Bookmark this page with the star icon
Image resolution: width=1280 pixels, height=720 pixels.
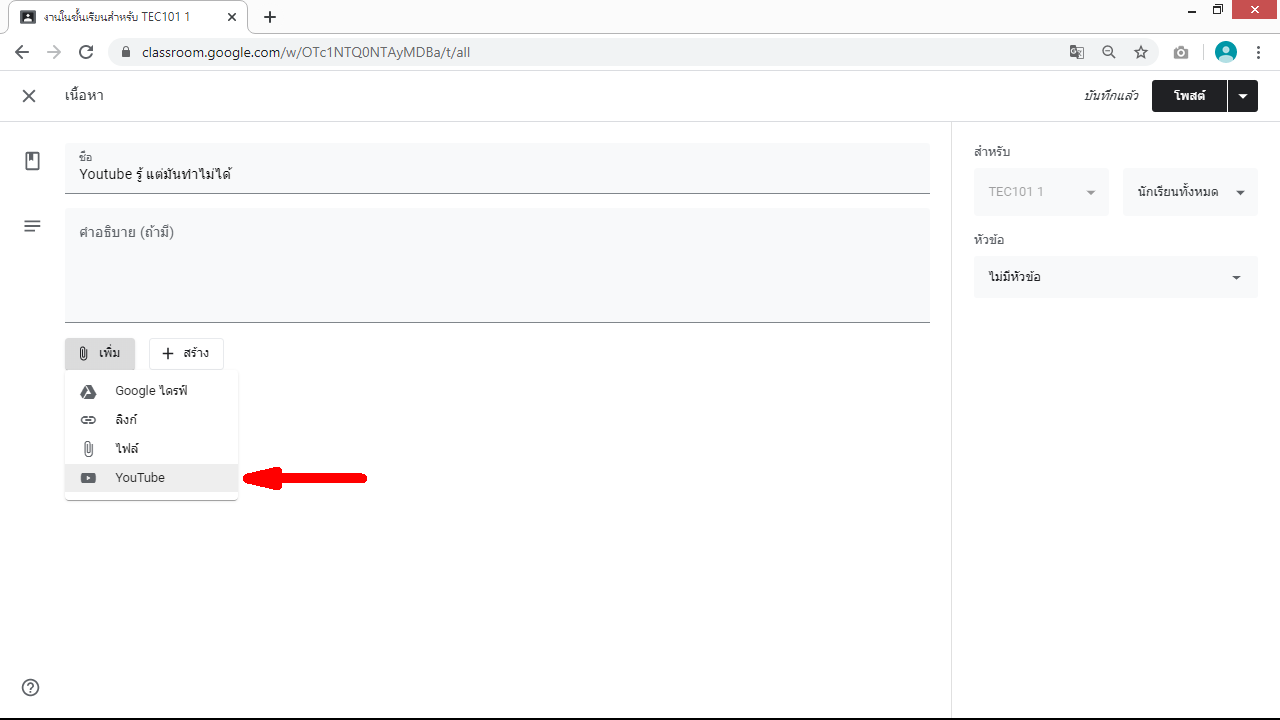coord(1141,52)
